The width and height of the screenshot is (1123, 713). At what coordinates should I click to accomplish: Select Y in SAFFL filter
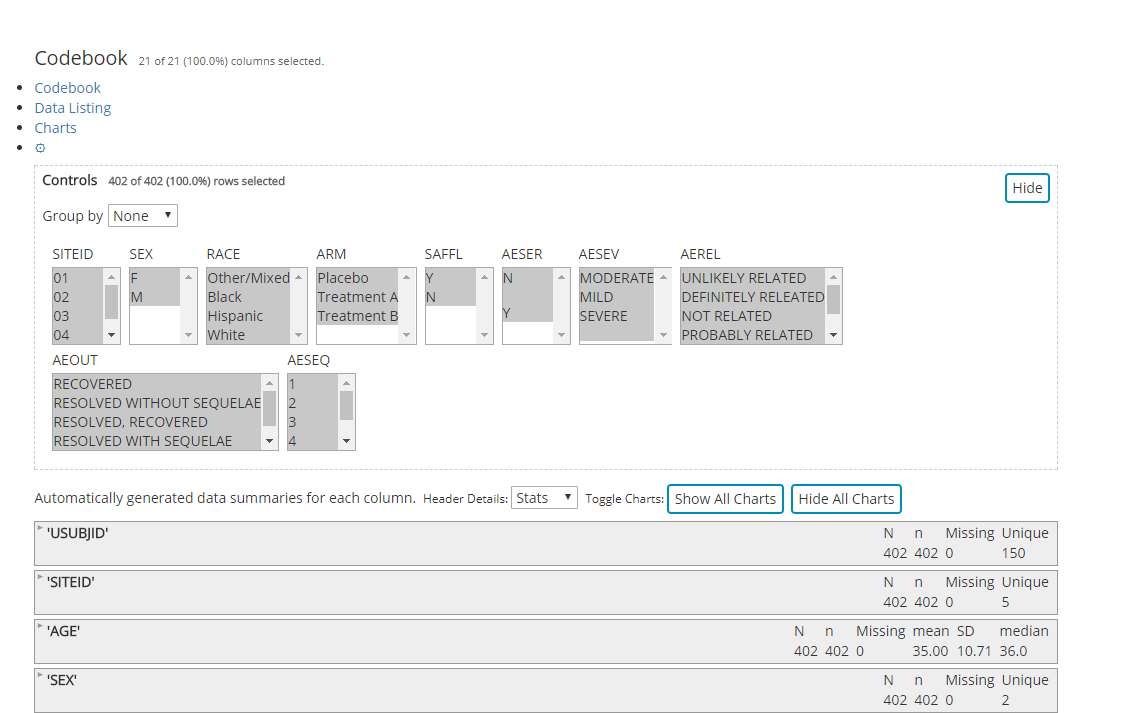450,278
